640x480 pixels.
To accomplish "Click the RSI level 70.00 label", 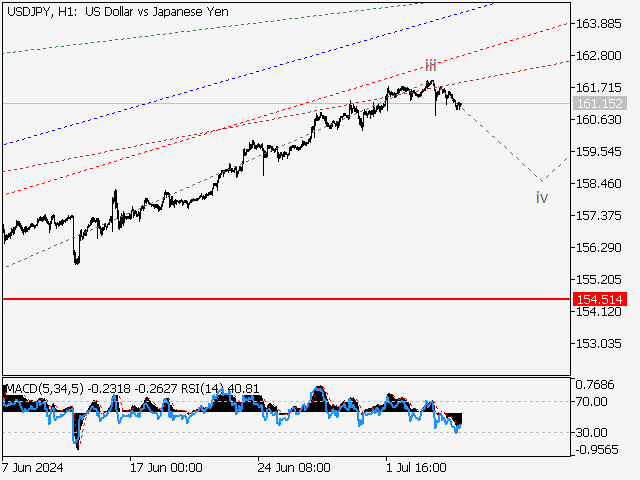I will point(591,402).
